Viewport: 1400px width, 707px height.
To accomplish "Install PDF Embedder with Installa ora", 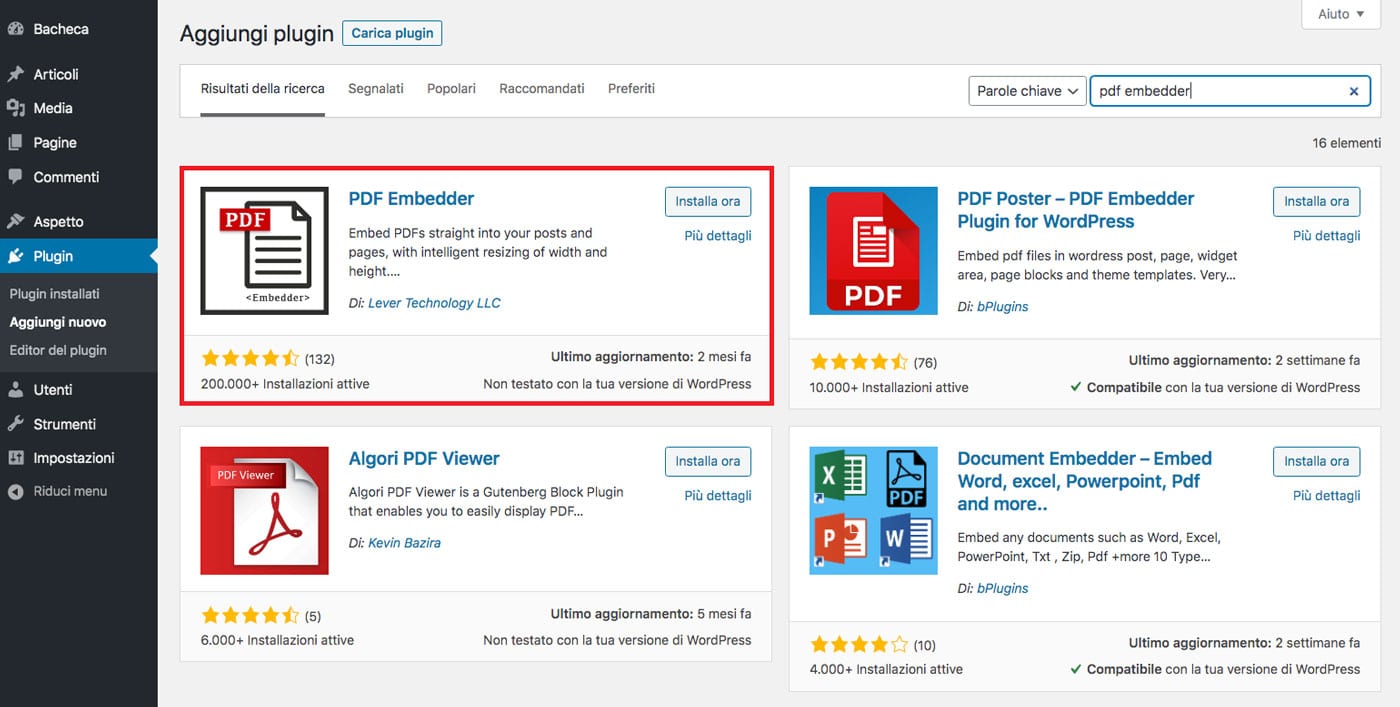I will [x=708, y=201].
